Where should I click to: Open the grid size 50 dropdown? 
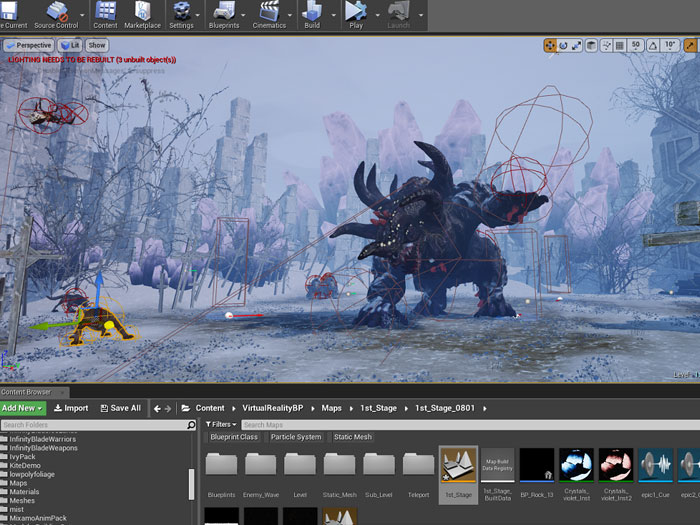pos(635,45)
